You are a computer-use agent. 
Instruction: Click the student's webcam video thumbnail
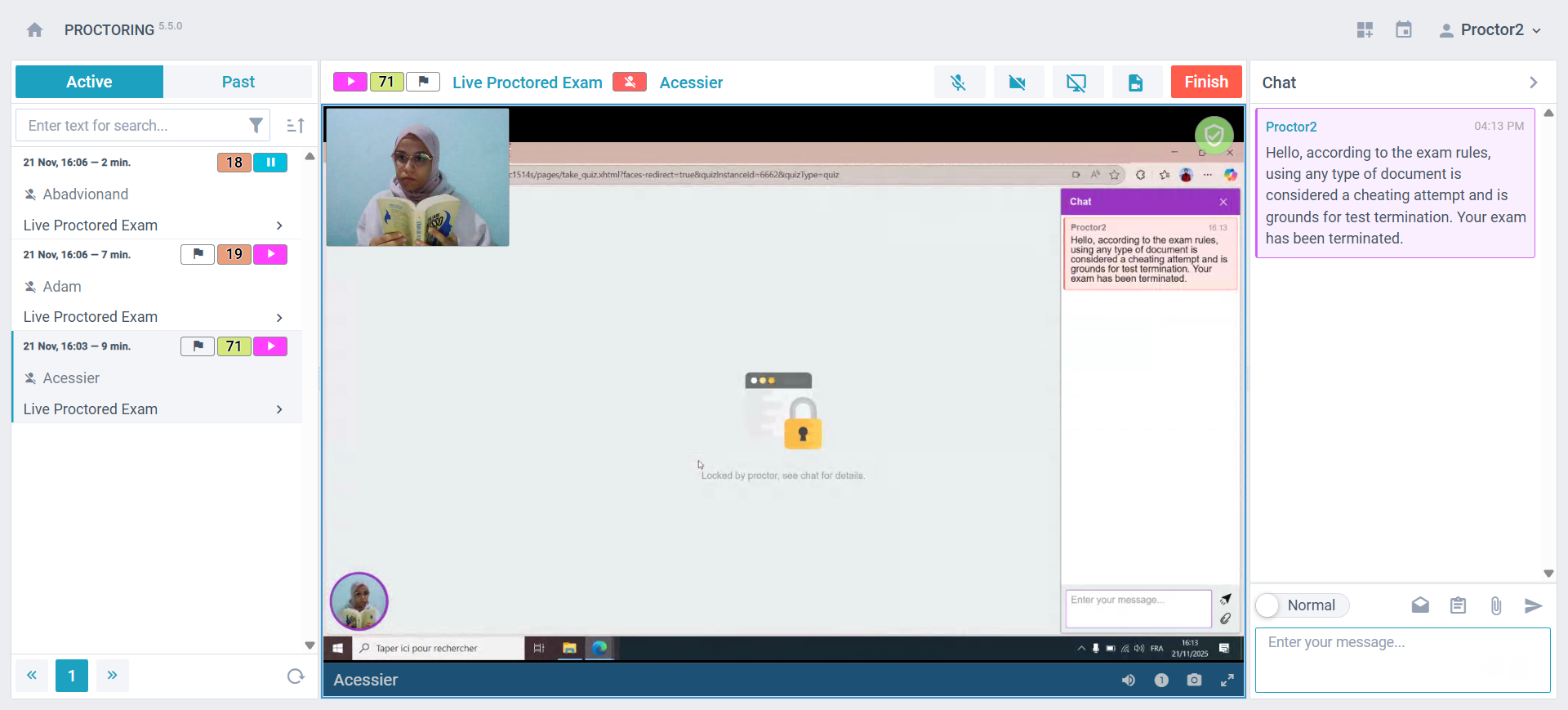pos(417,177)
